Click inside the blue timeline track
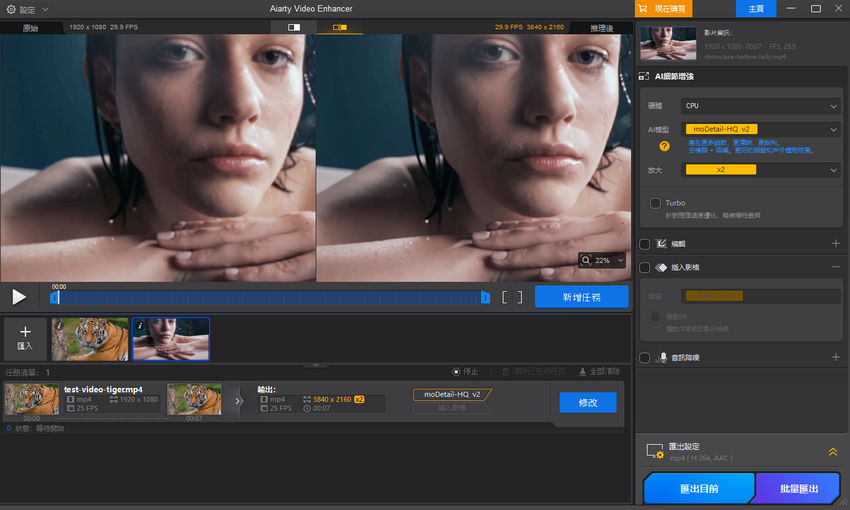 tap(269, 297)
